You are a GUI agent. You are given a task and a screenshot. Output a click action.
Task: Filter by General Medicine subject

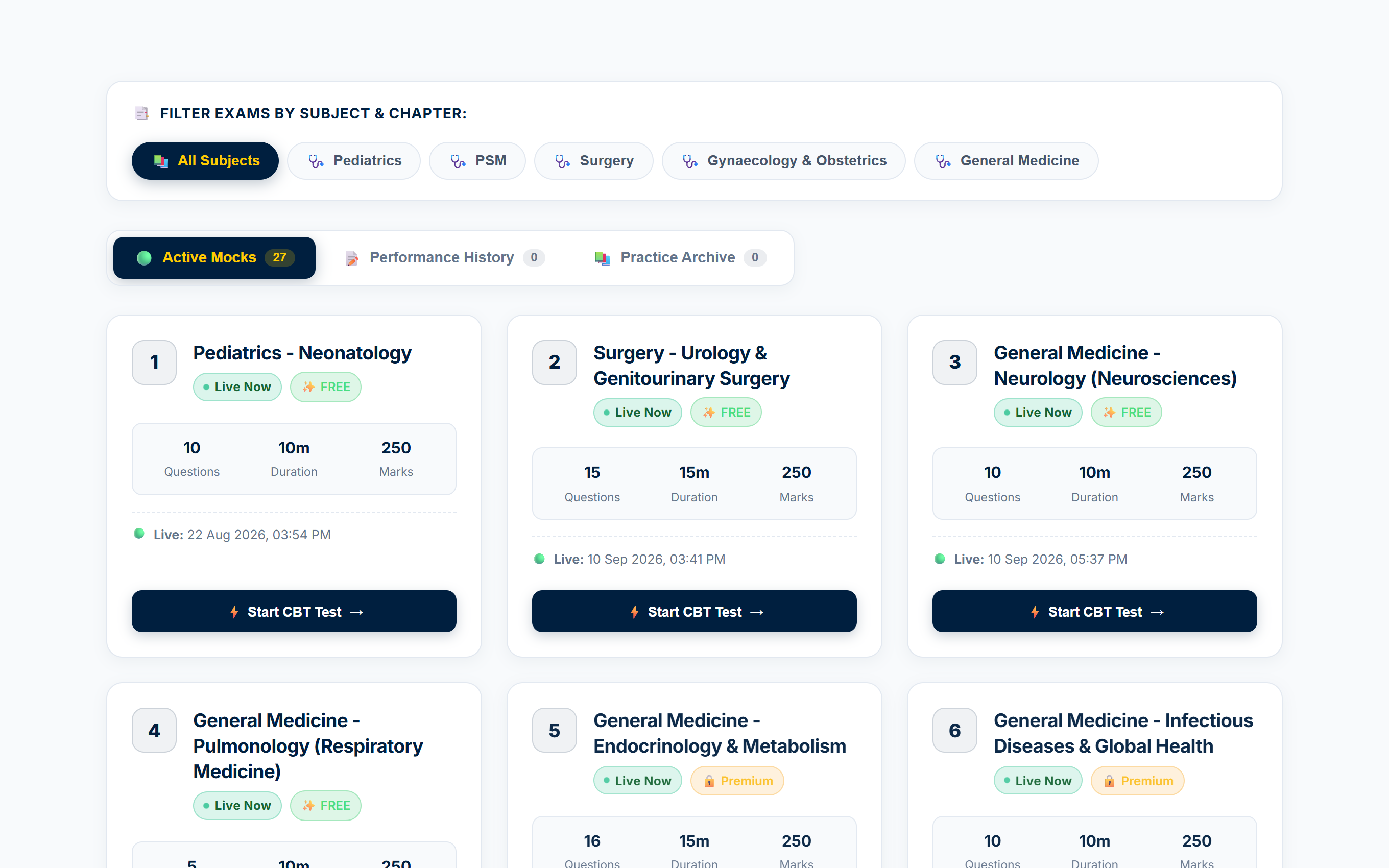point(1006,161)
